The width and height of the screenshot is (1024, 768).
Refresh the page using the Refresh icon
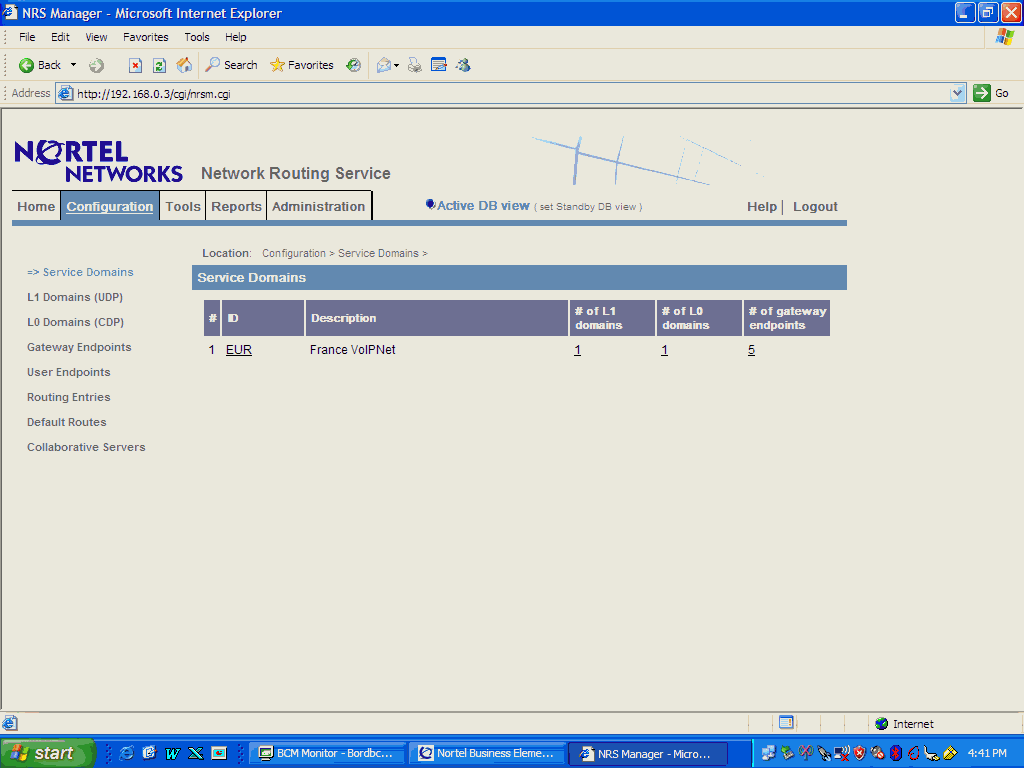[x=159, y=65]
